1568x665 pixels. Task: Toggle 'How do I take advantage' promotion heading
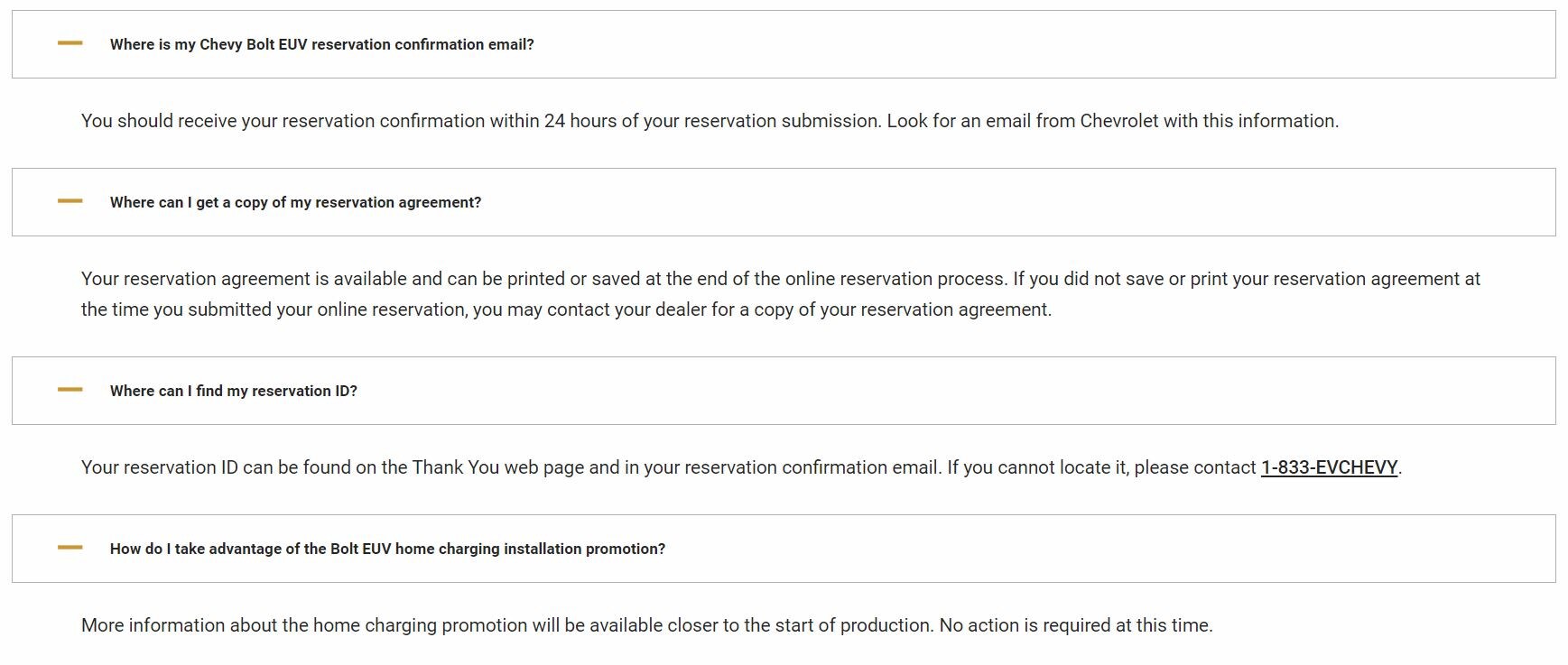[x=387, y=549]
